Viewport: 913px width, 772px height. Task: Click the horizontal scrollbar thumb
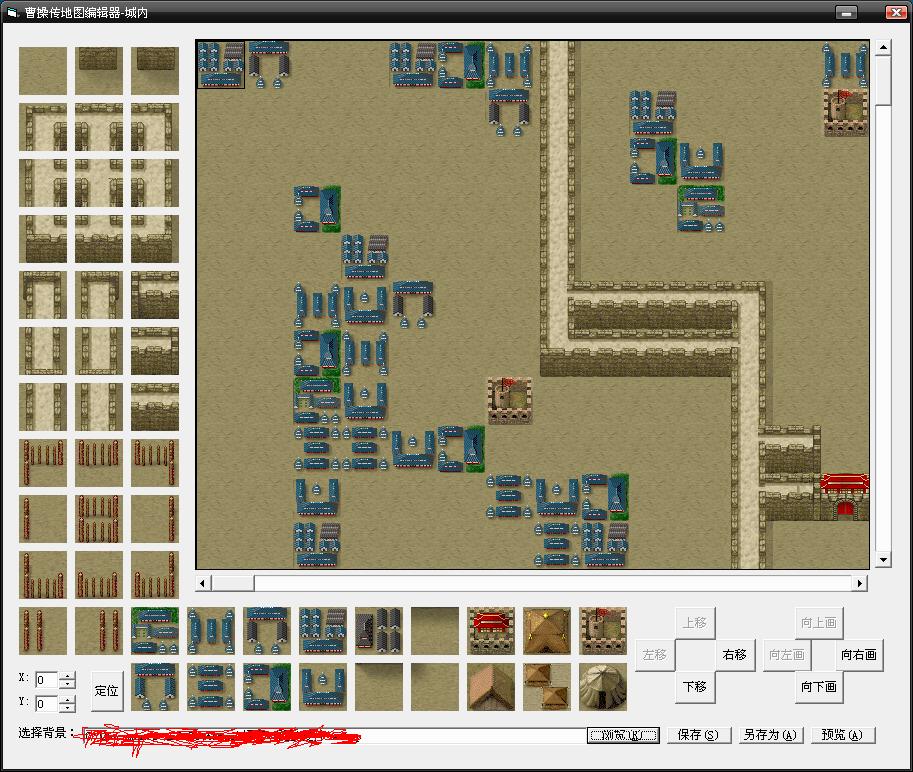tap(232, 583)
